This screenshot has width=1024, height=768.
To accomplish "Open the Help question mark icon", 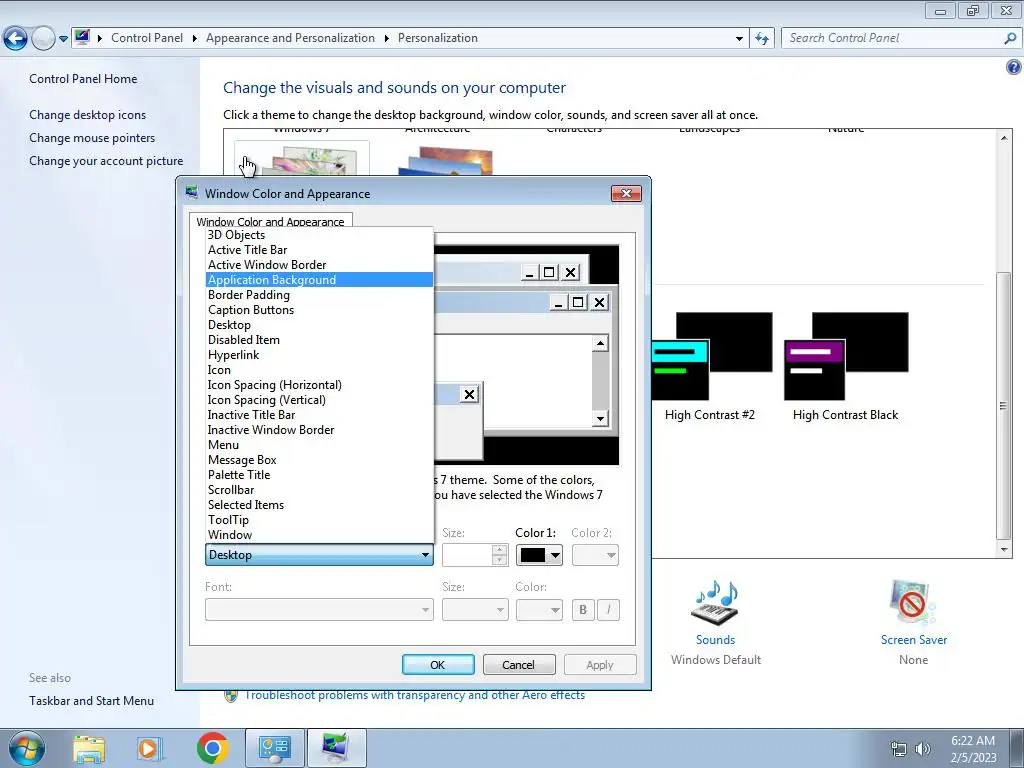I will click(1013, 67).
